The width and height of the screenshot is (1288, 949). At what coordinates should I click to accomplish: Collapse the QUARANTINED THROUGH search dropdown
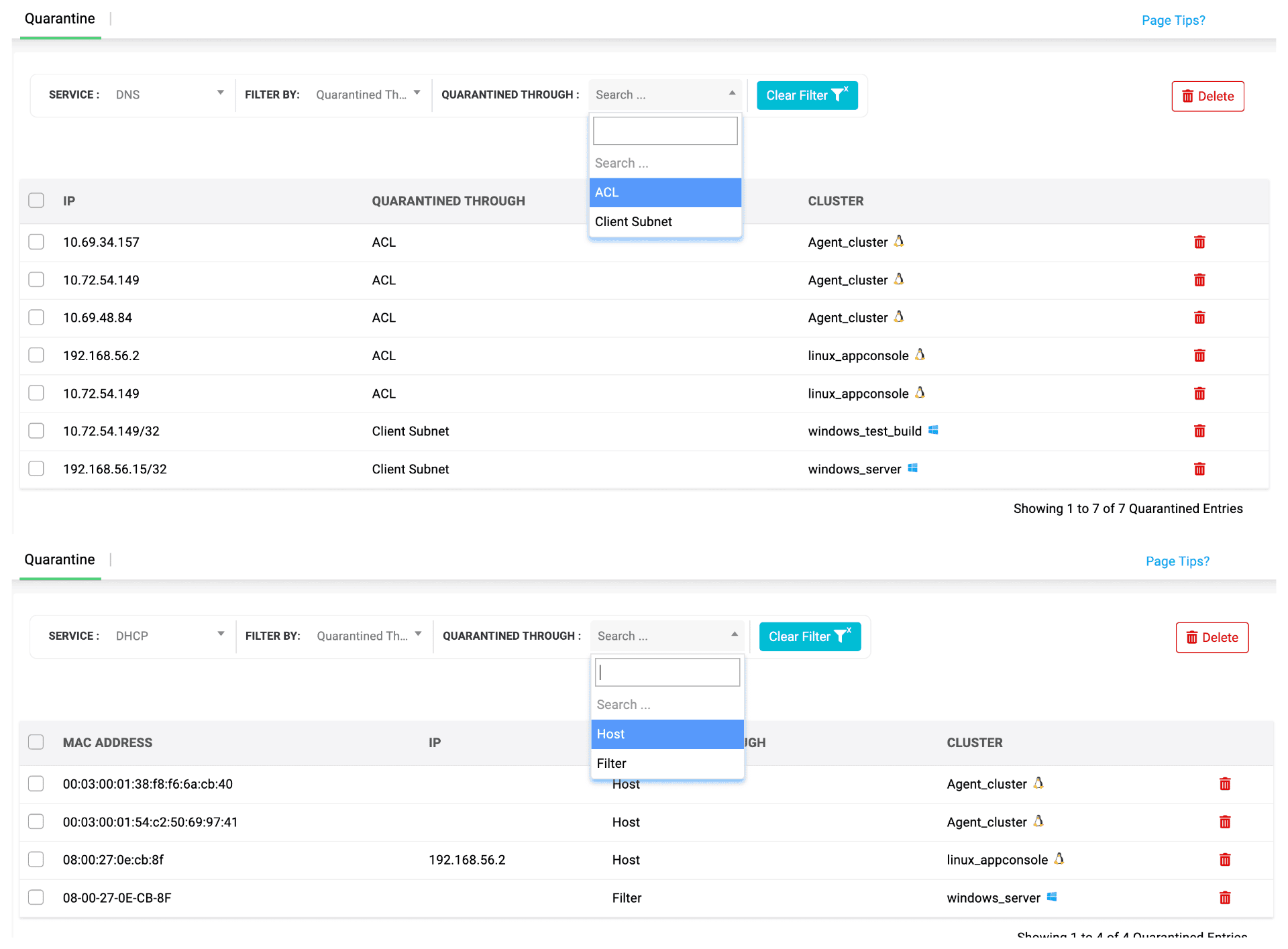[x=732, y=94]
